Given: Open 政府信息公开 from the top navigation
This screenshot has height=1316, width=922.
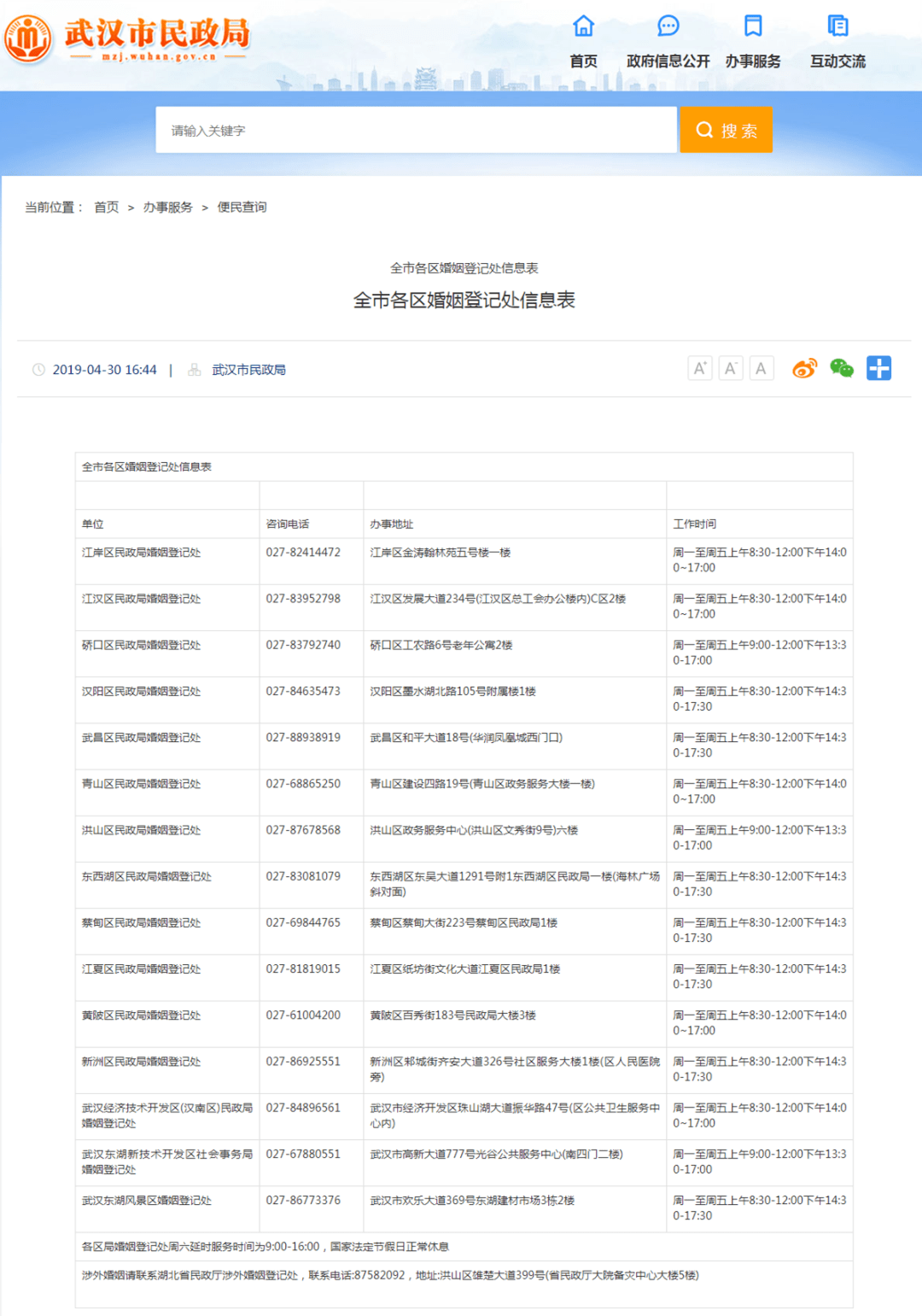Looking at the screenshot, I should point(668,61).
